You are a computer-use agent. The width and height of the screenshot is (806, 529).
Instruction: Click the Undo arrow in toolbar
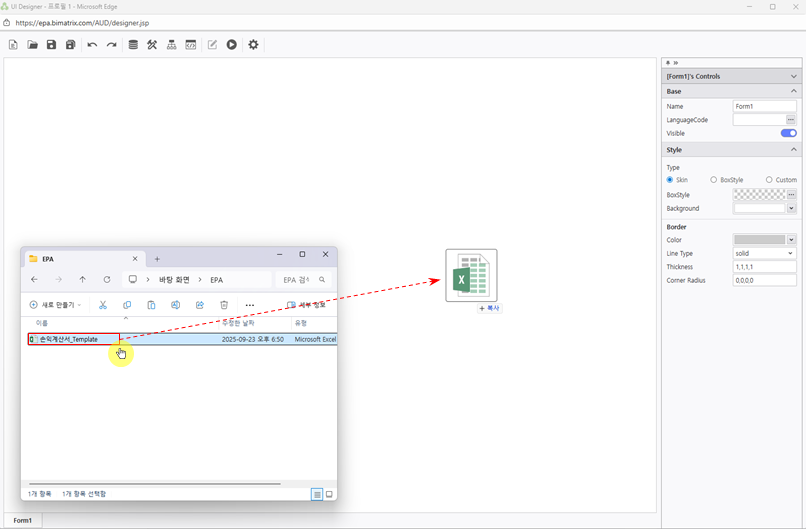92,45
